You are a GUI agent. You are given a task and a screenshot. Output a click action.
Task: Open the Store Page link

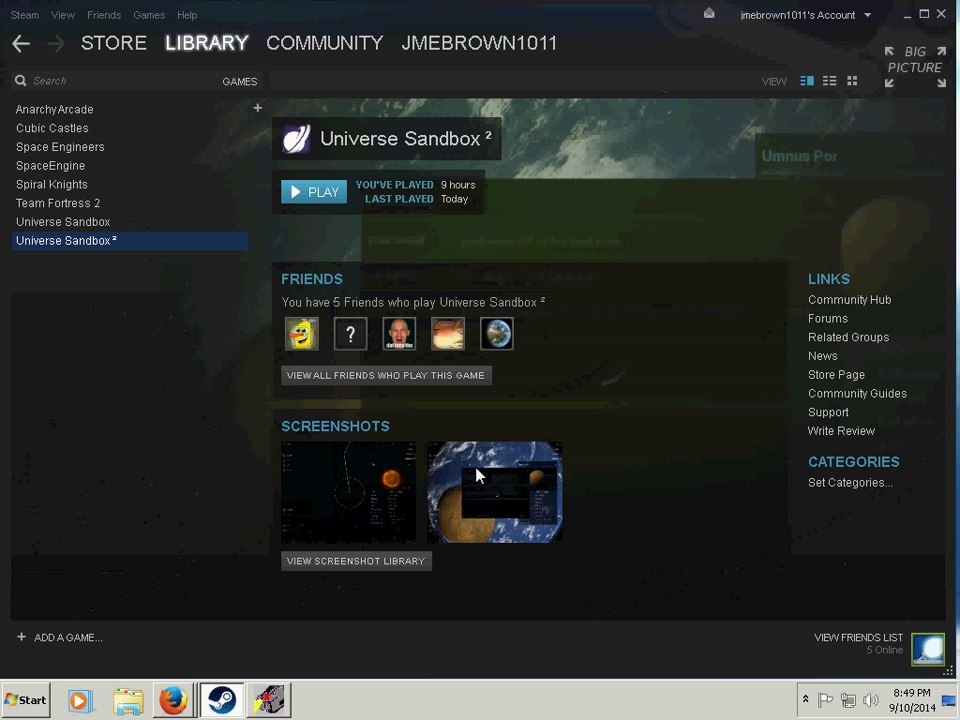pyautogui.click(x=836, y=375)
